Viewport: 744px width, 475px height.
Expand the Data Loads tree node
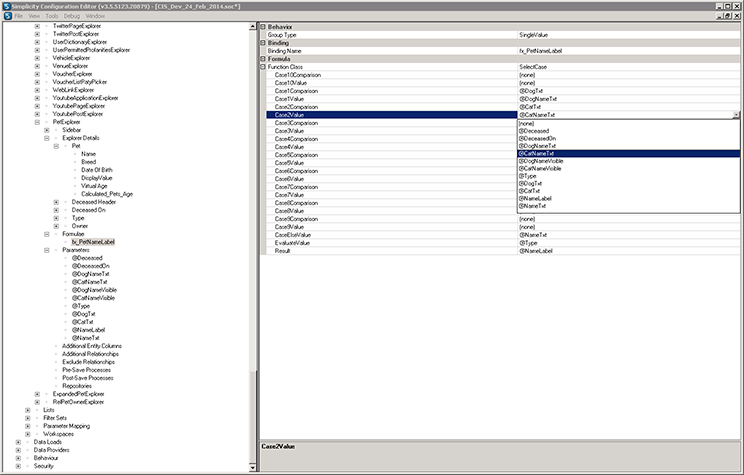pos(19,441)
